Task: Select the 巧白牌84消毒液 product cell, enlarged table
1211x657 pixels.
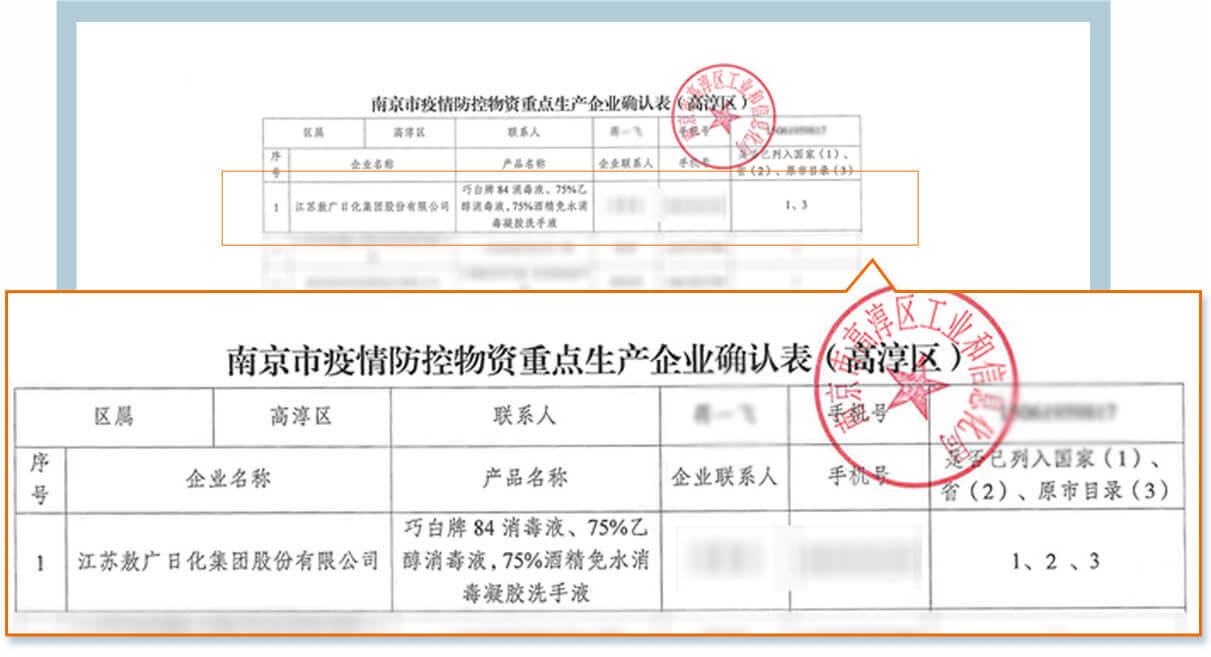Action: [x=525, y=562]
